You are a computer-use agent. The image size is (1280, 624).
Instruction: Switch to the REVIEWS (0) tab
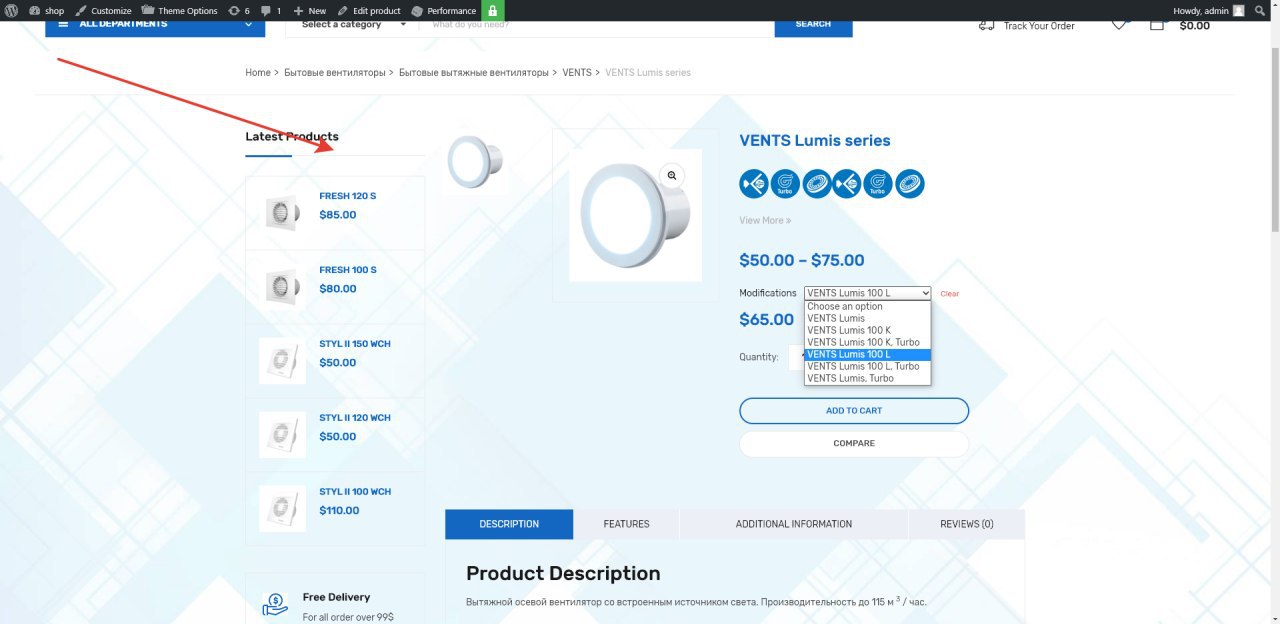pos(967,524)
